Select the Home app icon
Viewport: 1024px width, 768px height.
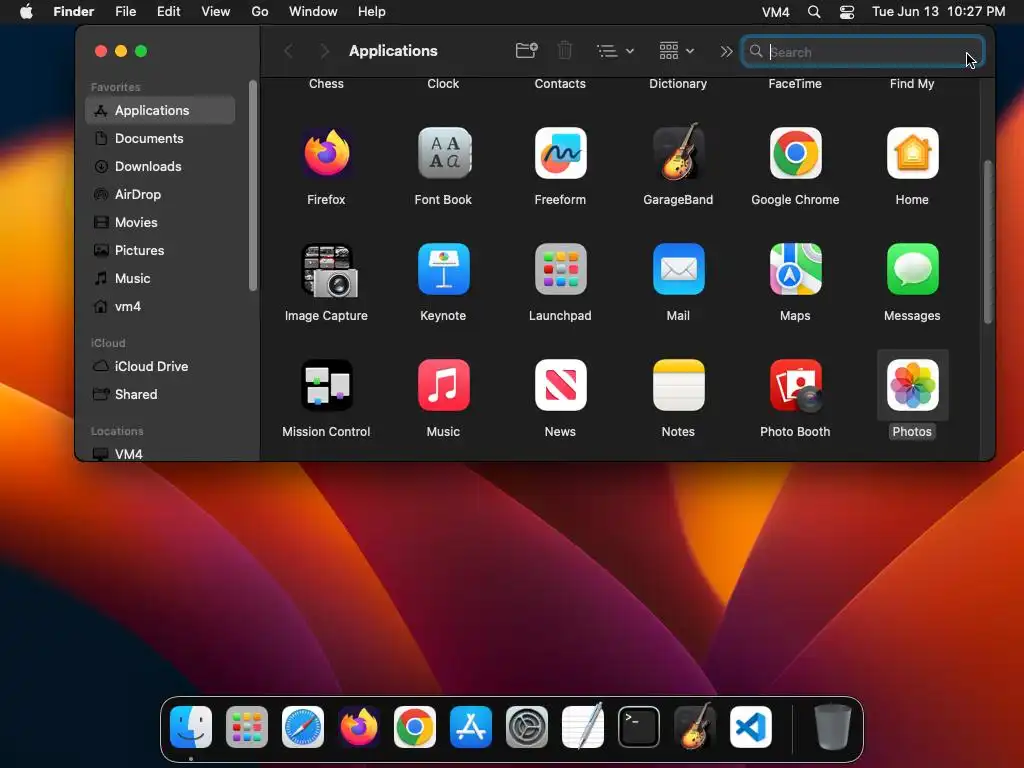pyautogui.click(x=912, y=153)
